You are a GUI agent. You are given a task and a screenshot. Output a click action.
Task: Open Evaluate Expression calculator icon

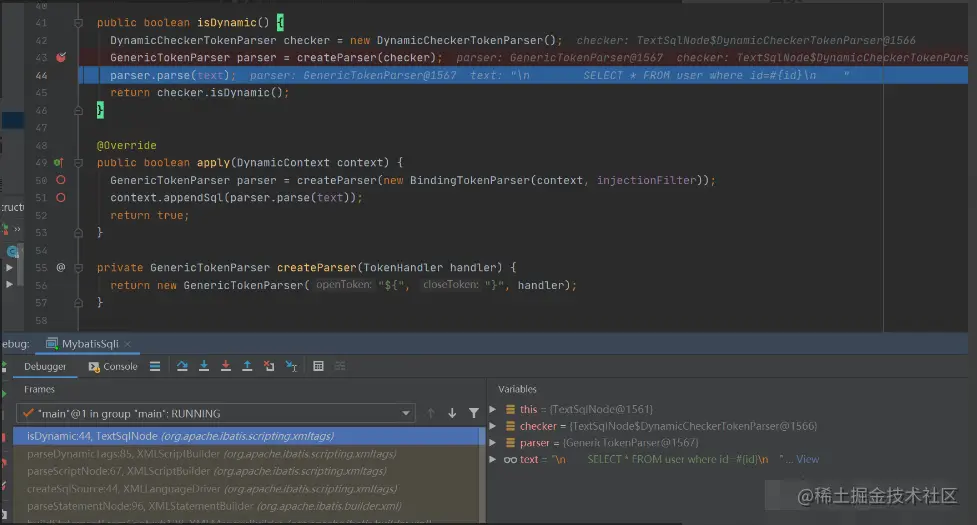click(x=318, y=366)
